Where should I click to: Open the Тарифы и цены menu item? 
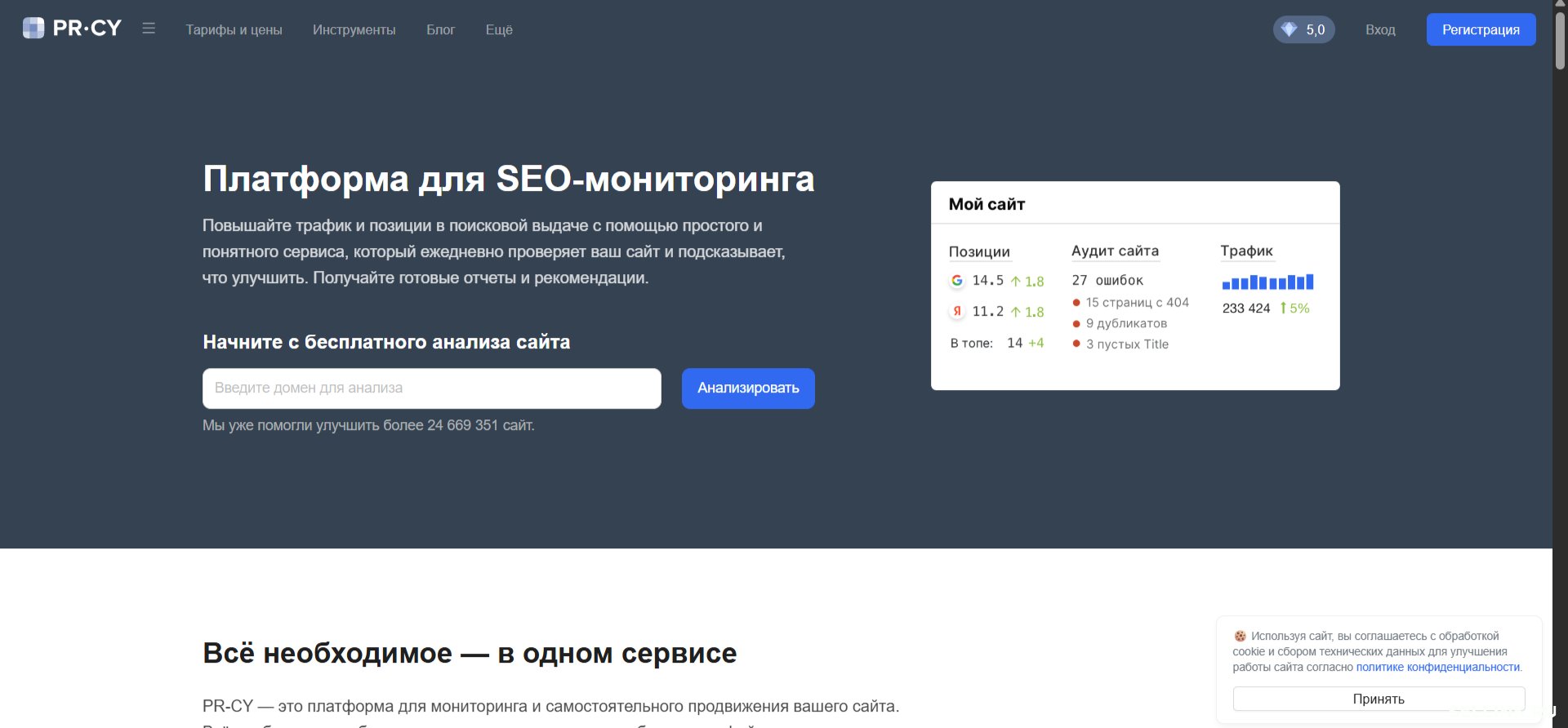point(234,29)
